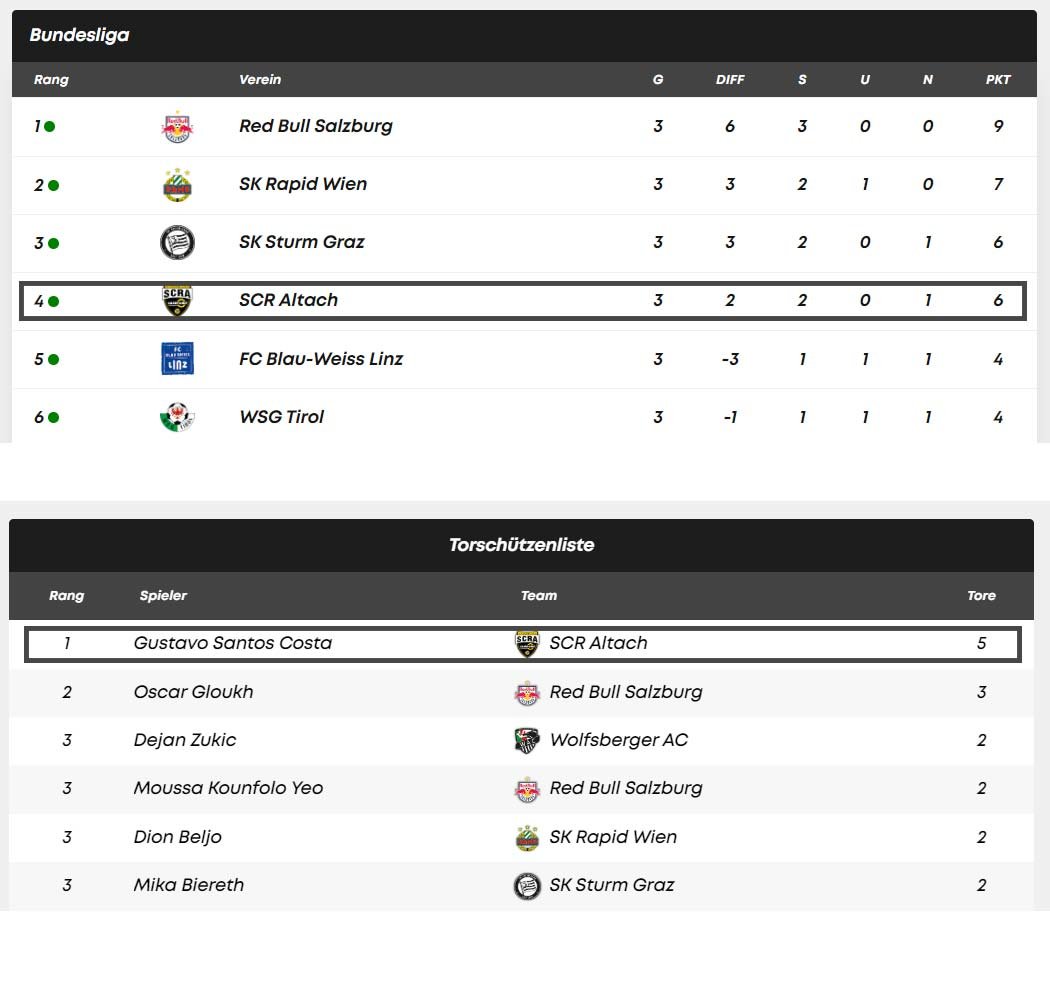Viewport: 1050px width, 1000px height.
Task: Select Dejan Zukic in scorer list
Action: (x=185, y=740)
